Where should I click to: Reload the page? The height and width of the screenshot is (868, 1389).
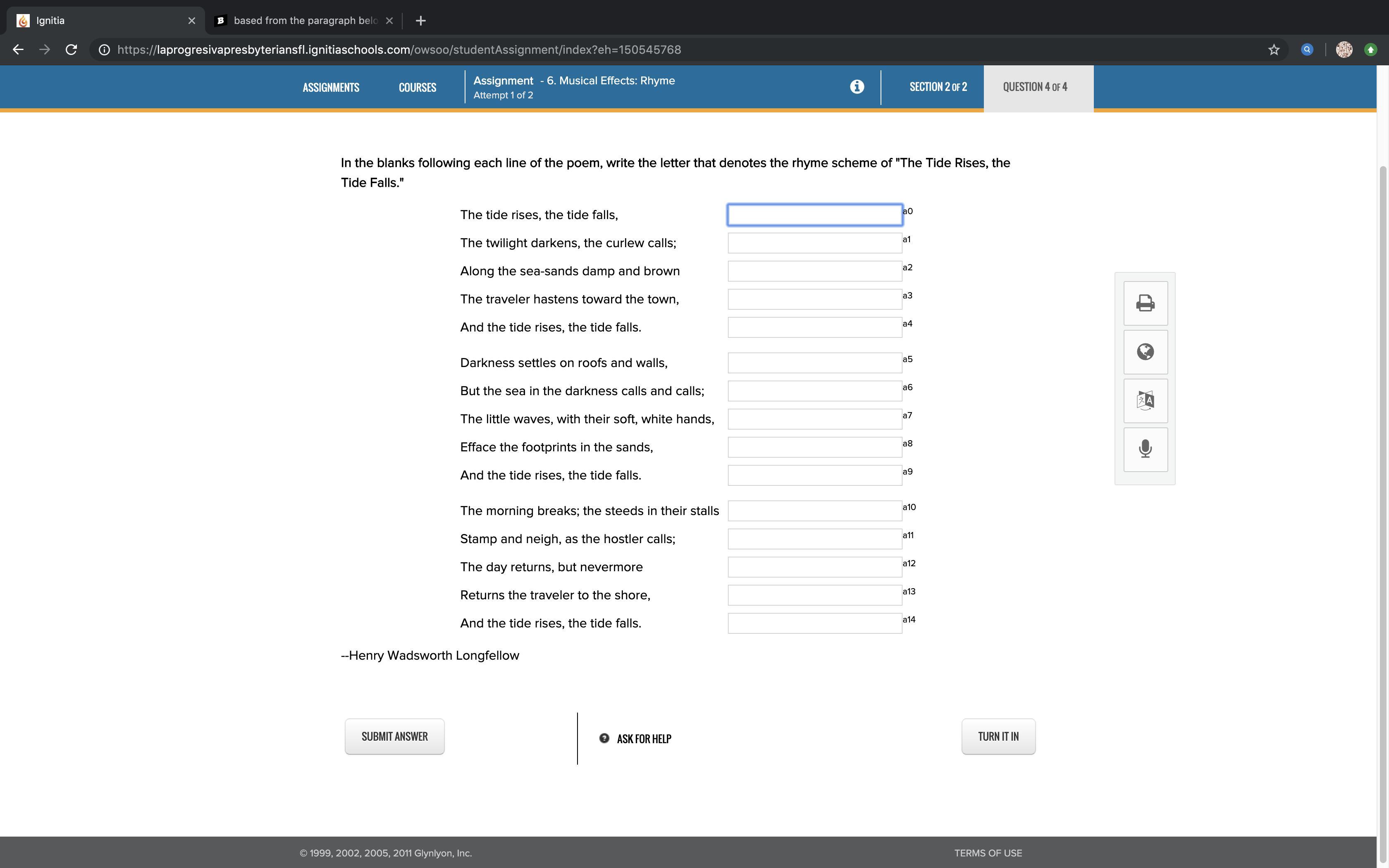pos(71,50)
